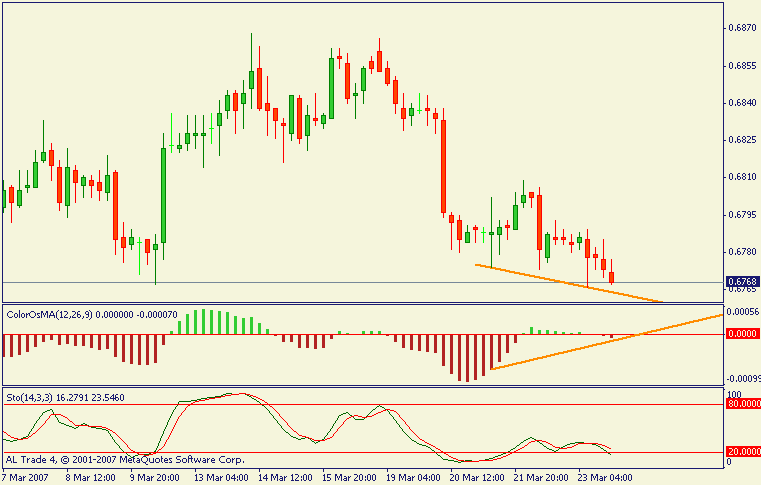
Task: Click the last red candle on the chart
Action: (612, 277)
